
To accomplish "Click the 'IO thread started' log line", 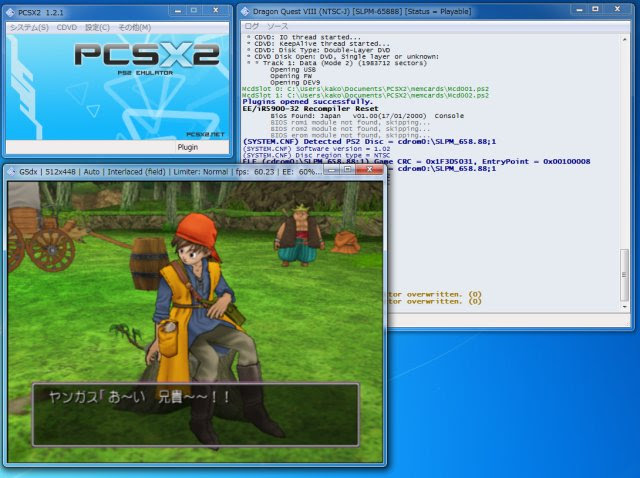I will [x=304, y=37].
